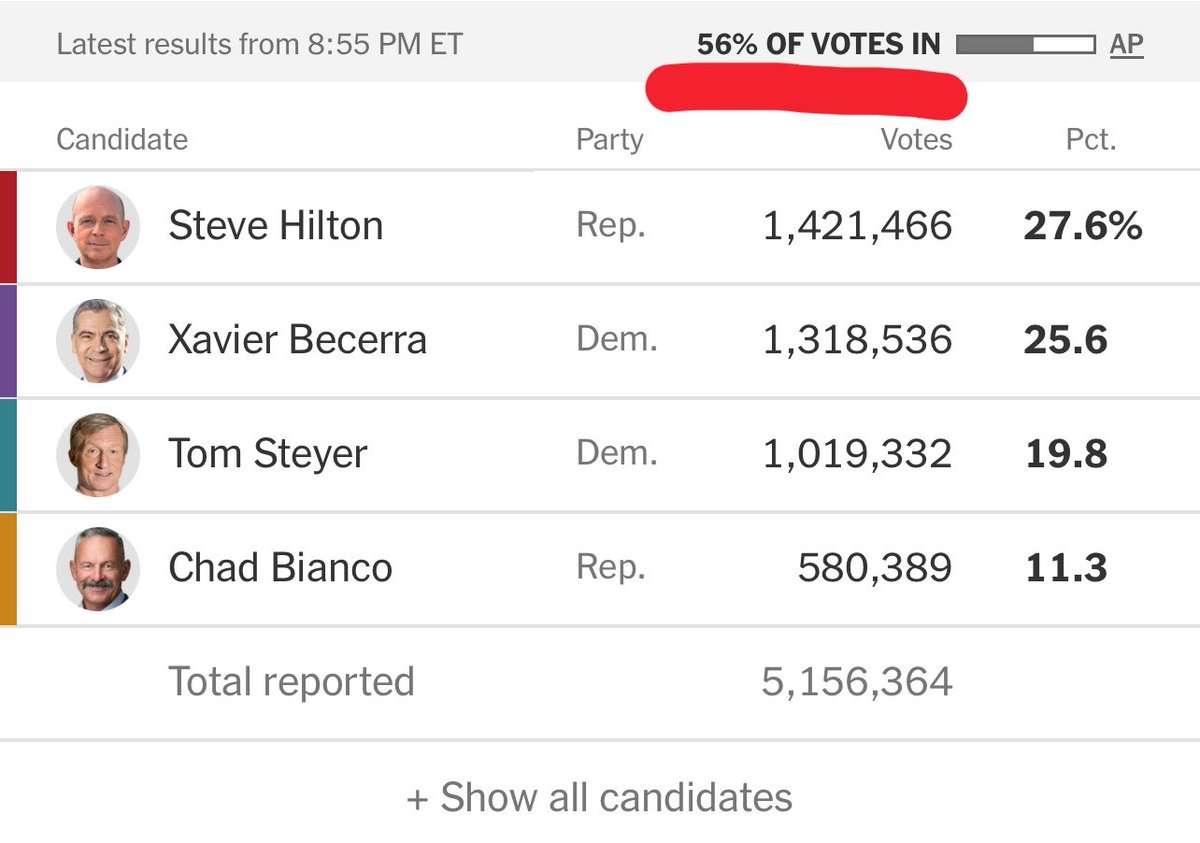Image resolution: width=1200 pixels, height=843 pixels.
Task: Click the third candidate's headshot photo
Action: (x=98, y=455)
